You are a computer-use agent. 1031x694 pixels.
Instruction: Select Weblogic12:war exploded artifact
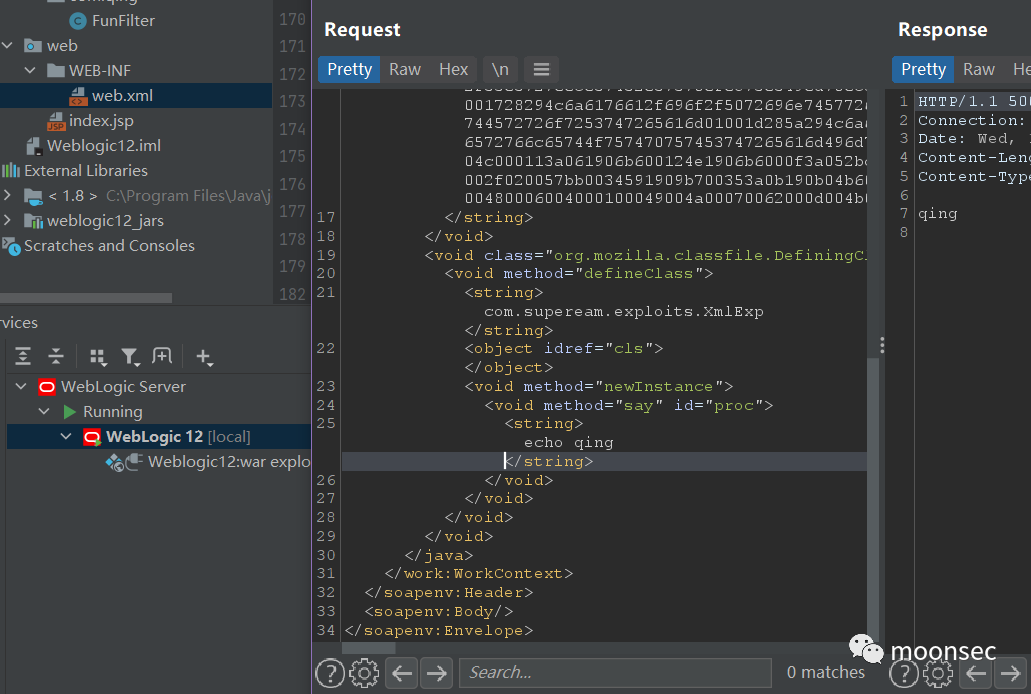point(229,462)
